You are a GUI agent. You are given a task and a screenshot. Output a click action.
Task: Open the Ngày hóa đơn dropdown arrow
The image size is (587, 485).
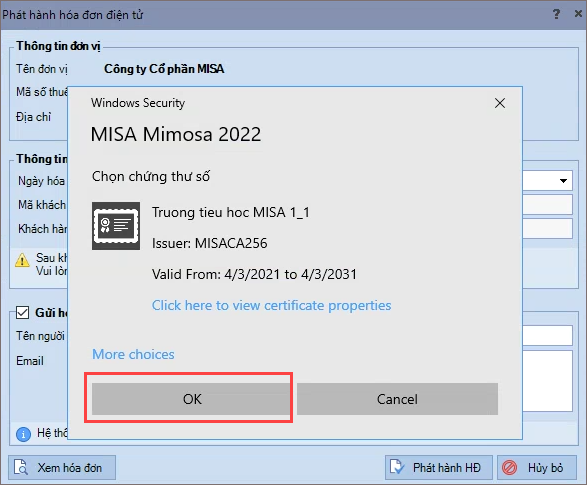[563, 181]
